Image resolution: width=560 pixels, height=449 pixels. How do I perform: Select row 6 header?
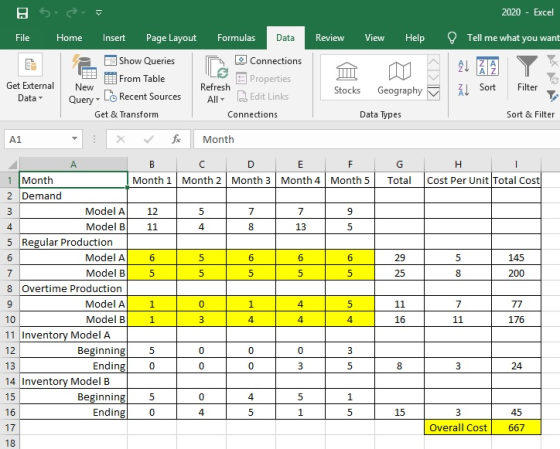(x=10, y=258)
